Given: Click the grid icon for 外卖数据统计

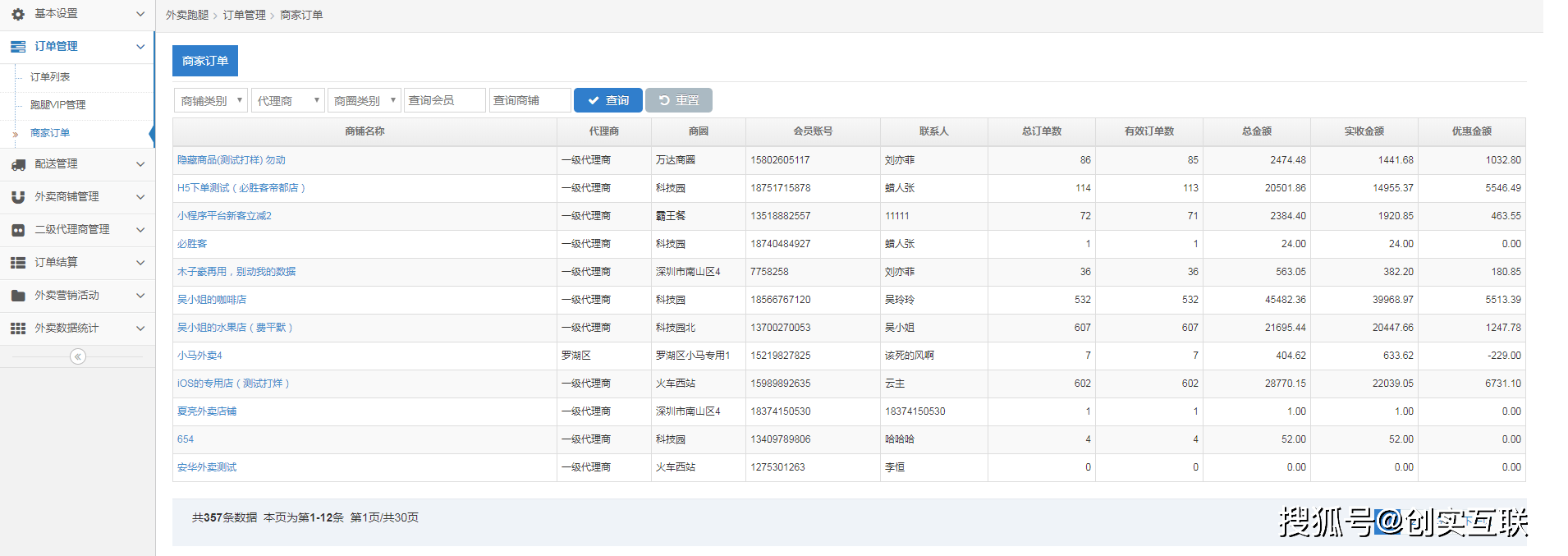Looking at the screenshot, I should (x=18, y=329).
